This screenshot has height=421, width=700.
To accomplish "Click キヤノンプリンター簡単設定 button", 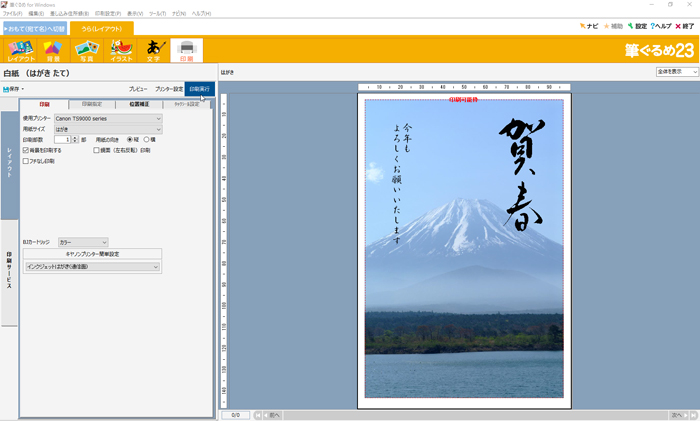I will click(92, 254).
